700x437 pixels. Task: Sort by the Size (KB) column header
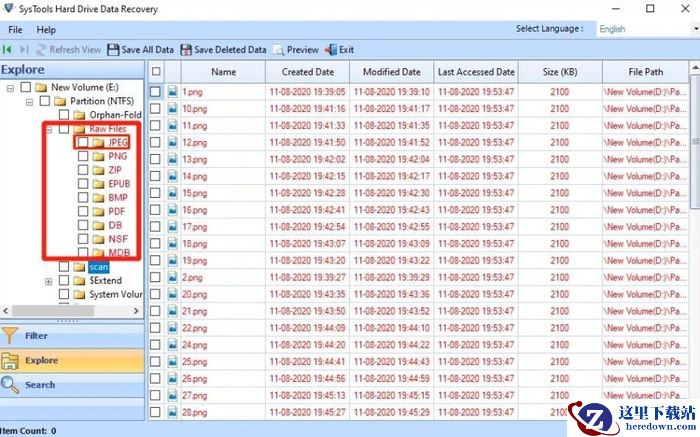[x=560, y=72]
